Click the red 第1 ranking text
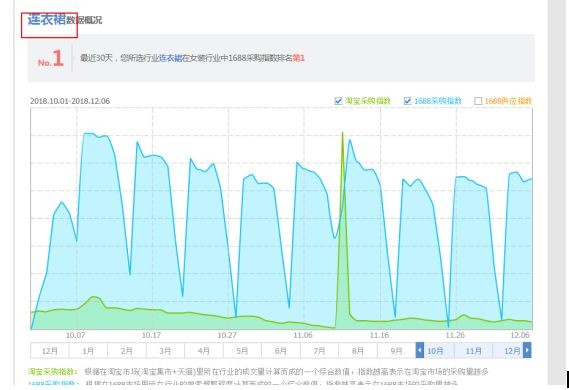Viewport: 569px width, 390px height. tap(299, 58)
